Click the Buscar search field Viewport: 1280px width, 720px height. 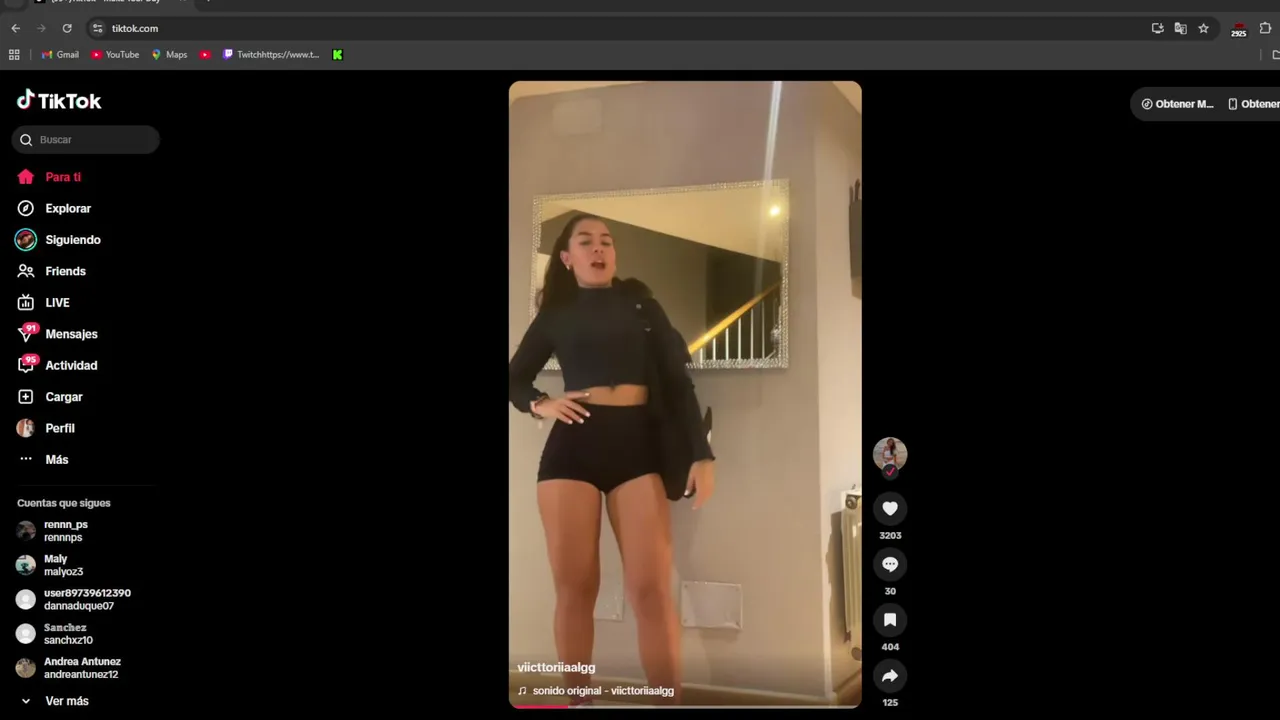(x=86, y=140)
